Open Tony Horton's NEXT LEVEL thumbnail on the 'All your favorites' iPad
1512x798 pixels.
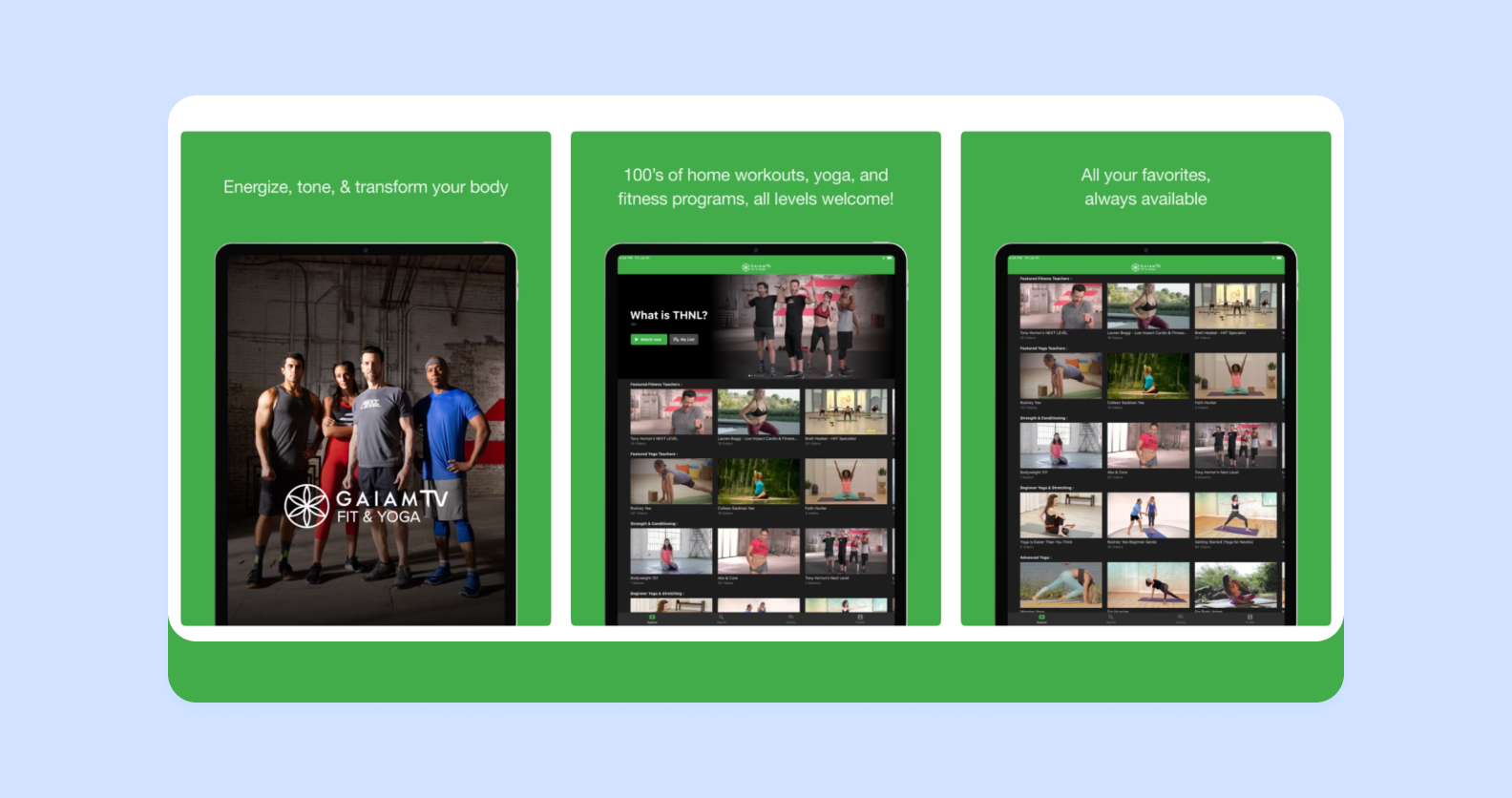(x=1060, y=306)
